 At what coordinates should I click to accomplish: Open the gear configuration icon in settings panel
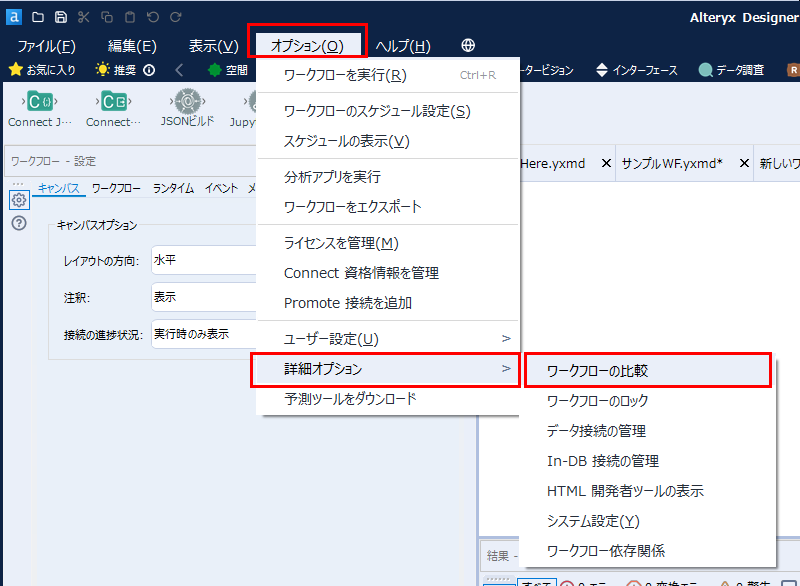[x=18, y=200]
